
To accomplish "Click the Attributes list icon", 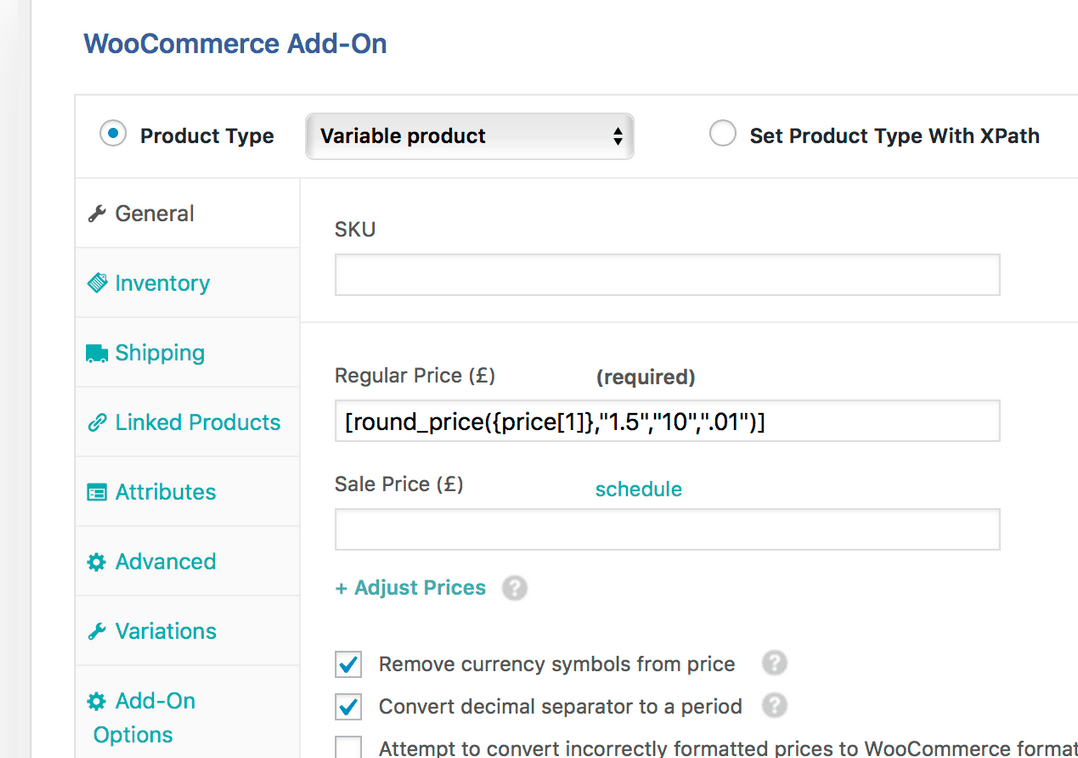I will point(97,493).
